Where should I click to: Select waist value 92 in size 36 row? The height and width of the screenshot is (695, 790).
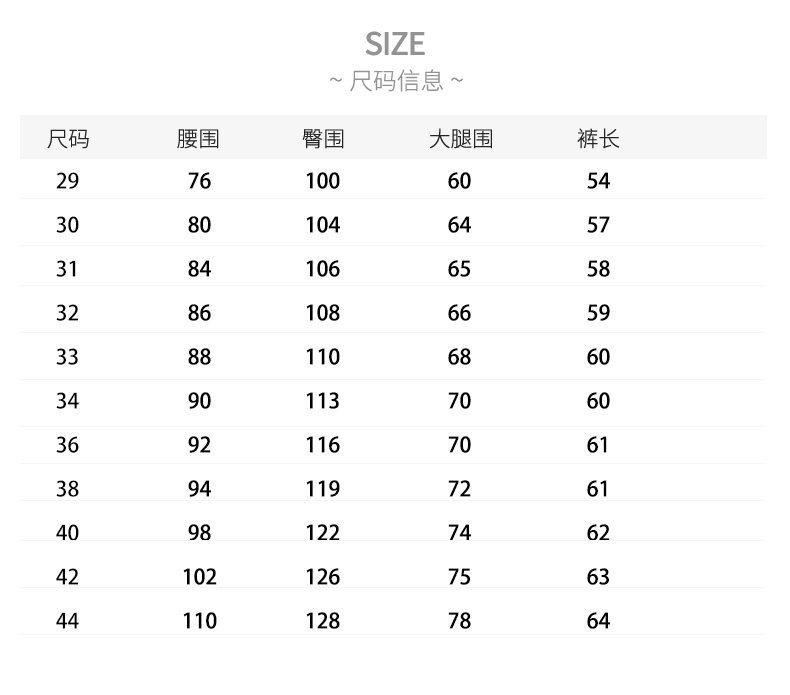pos(199,445)
